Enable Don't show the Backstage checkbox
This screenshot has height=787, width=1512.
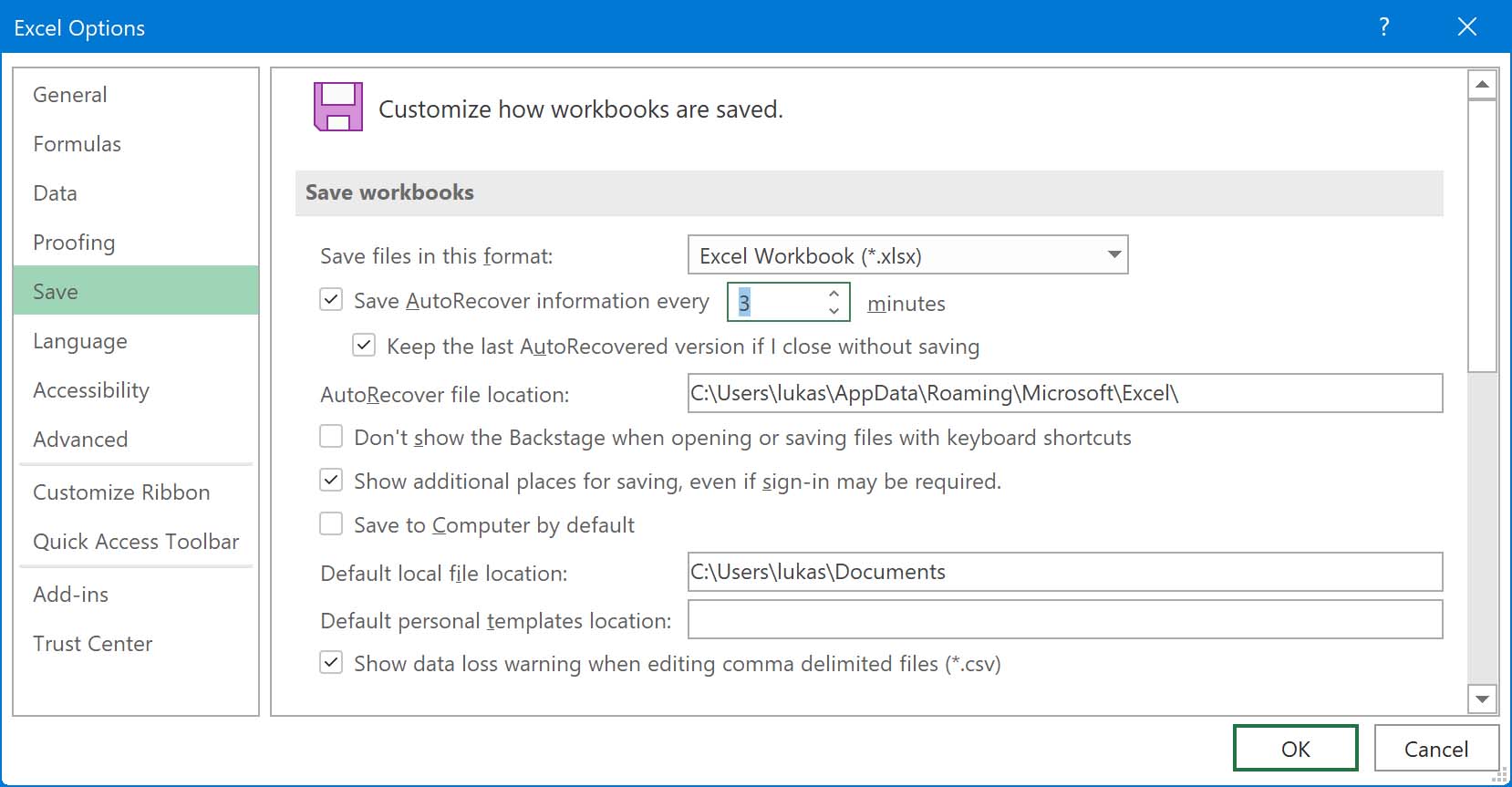pyautogui.click(x=331, y=436)
